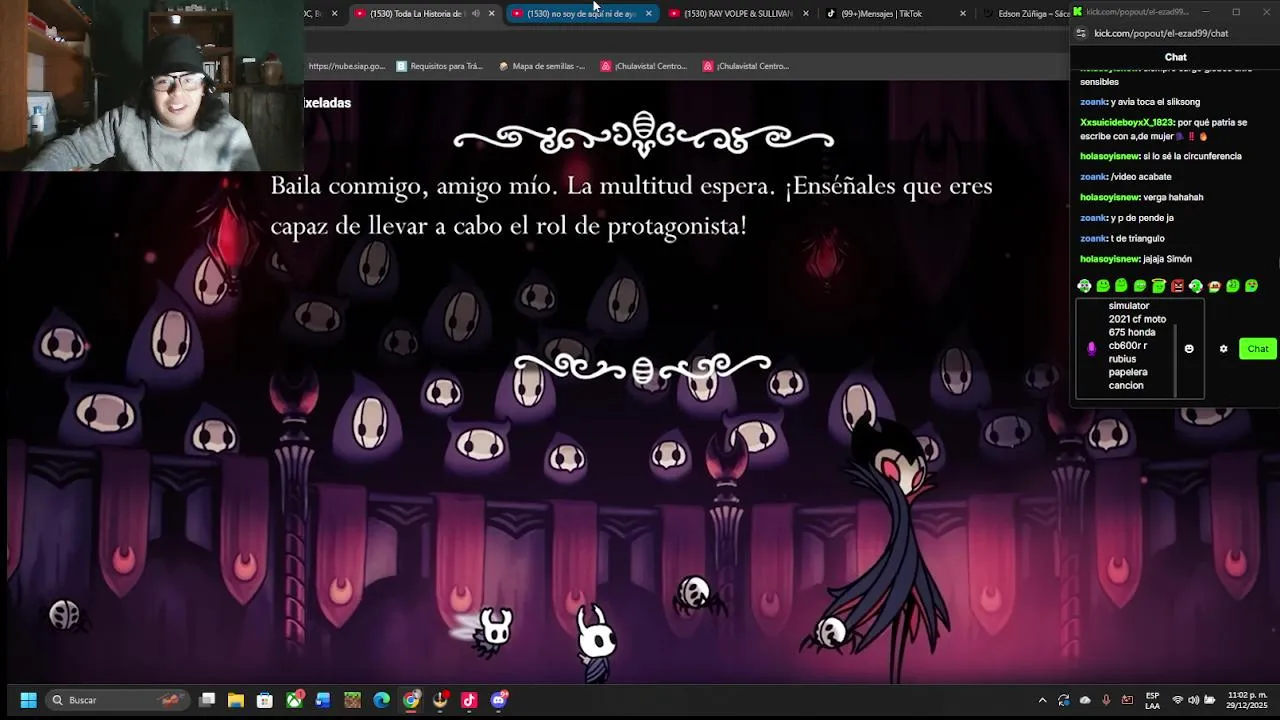Close the Mensajes TikTok tab
The width and height of the screenshot is (1280, 720).
(962, 14)
